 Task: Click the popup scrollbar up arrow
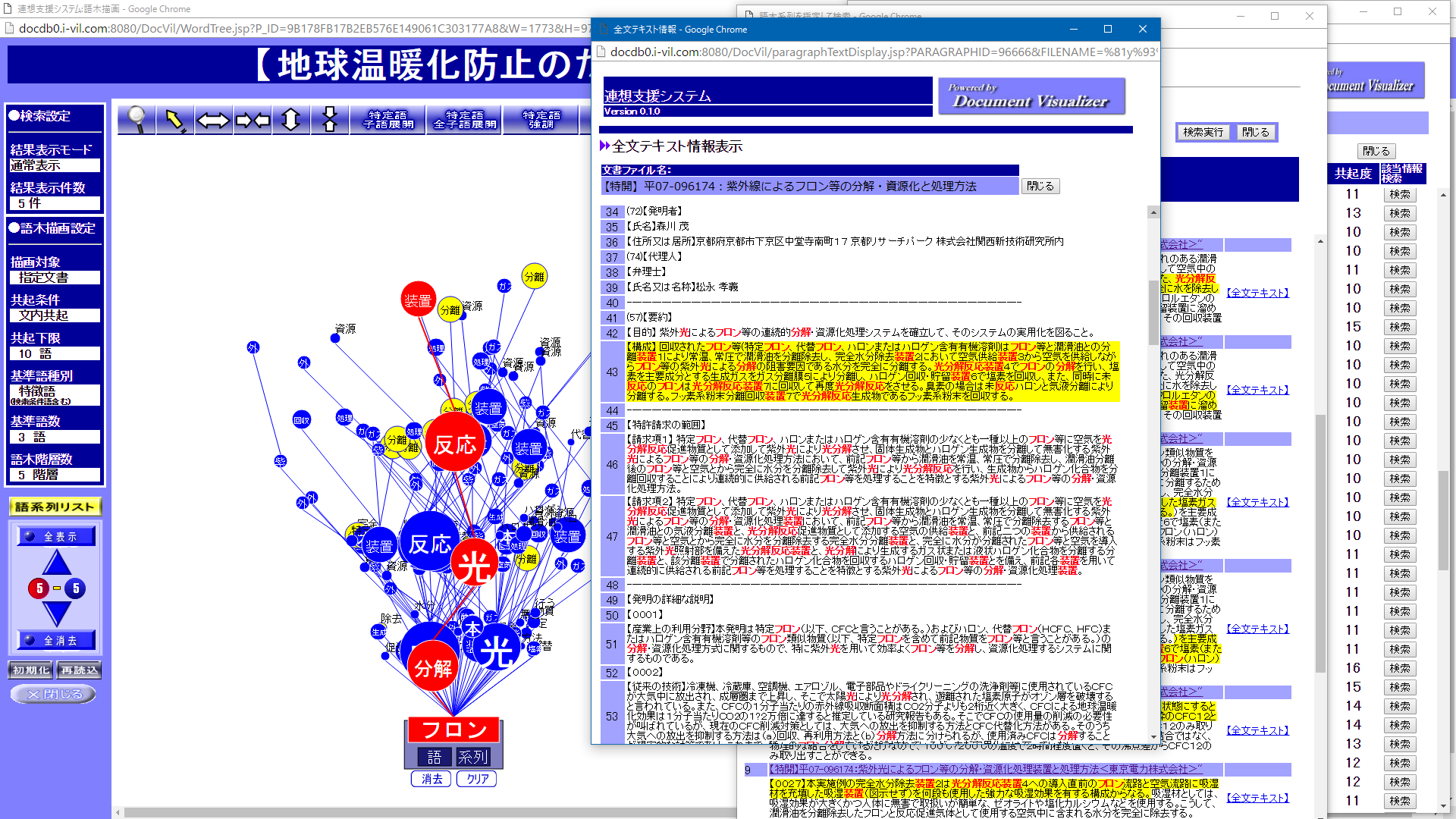[x=1153, y=212]
